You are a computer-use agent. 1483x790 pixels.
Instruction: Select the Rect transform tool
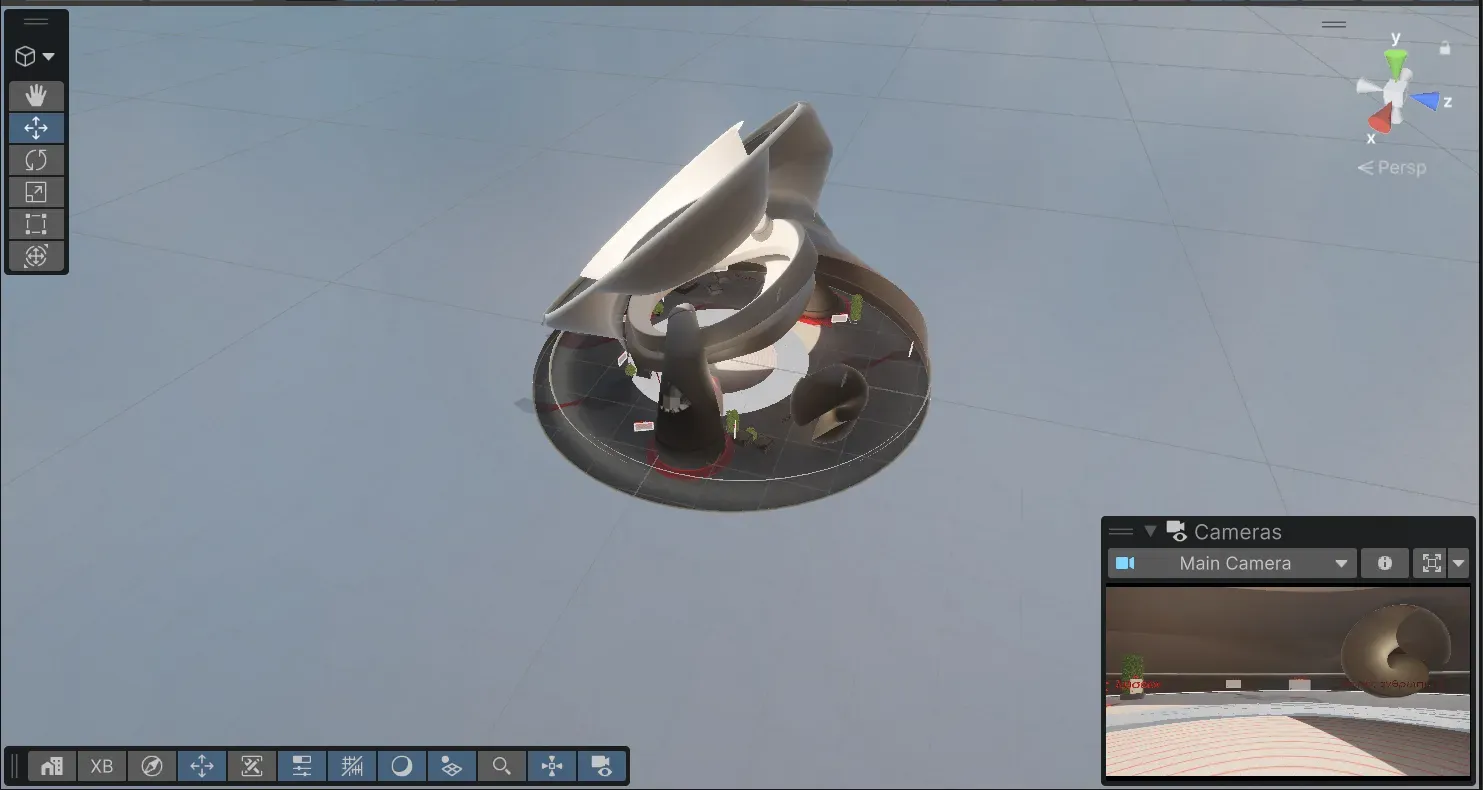click(36, 224)
